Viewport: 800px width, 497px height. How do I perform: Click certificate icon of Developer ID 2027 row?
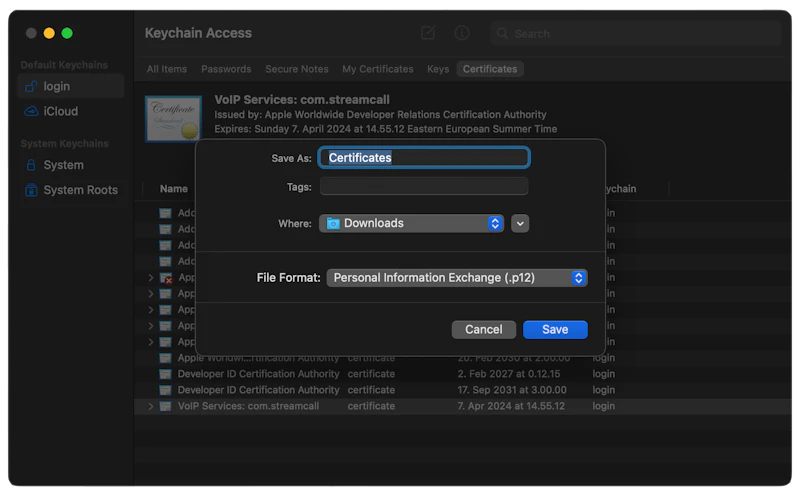(165, 374)
